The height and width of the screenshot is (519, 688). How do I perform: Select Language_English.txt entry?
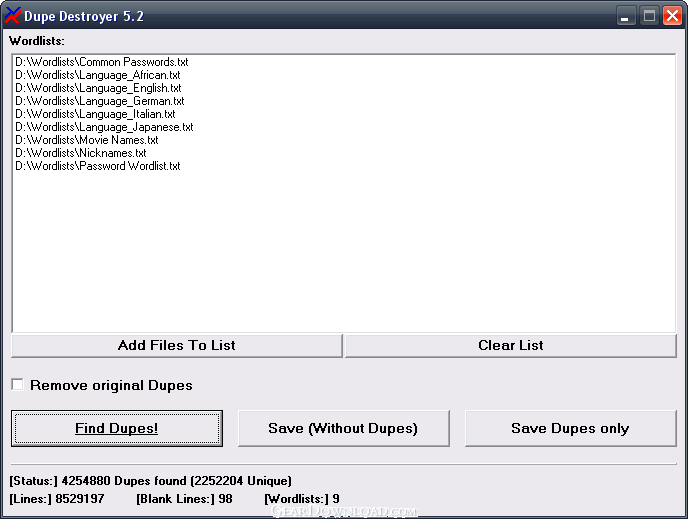(x=98, y=88)
